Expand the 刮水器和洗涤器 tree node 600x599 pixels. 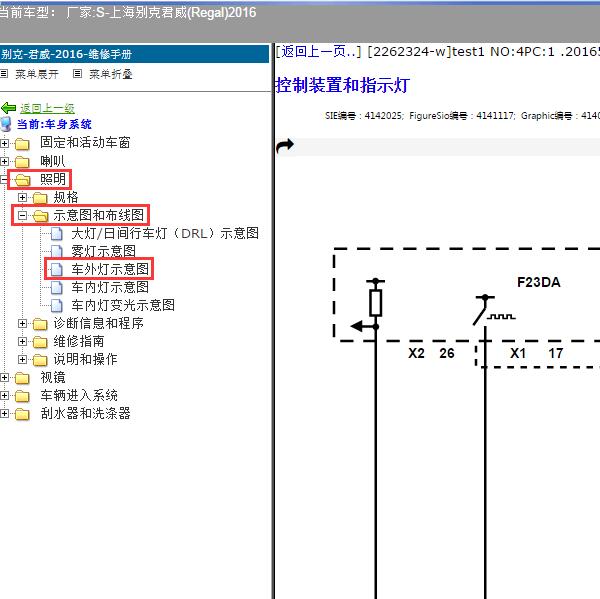[5, 414]
